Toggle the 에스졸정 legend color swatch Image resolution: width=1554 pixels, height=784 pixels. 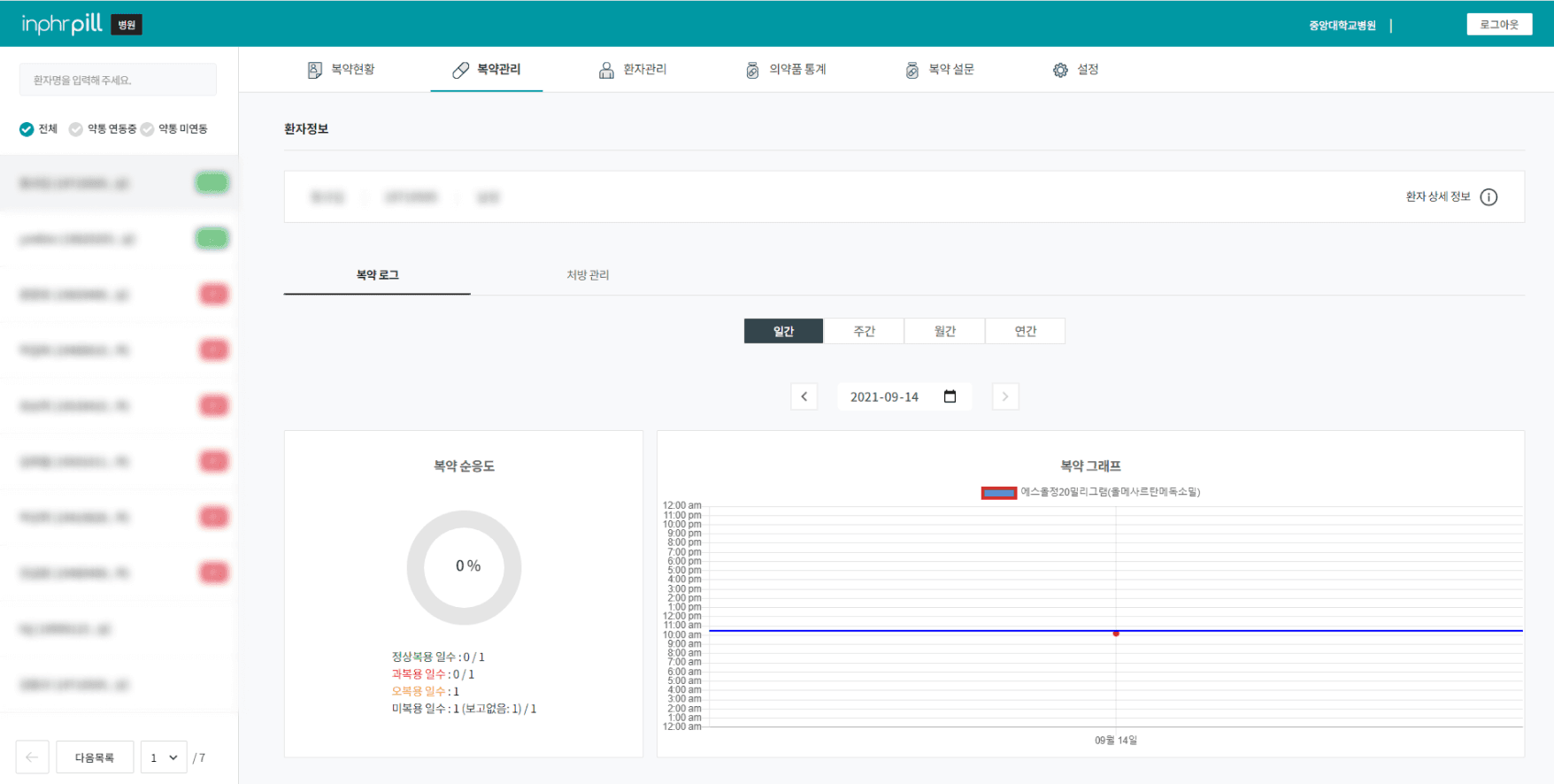coord(999,493)
